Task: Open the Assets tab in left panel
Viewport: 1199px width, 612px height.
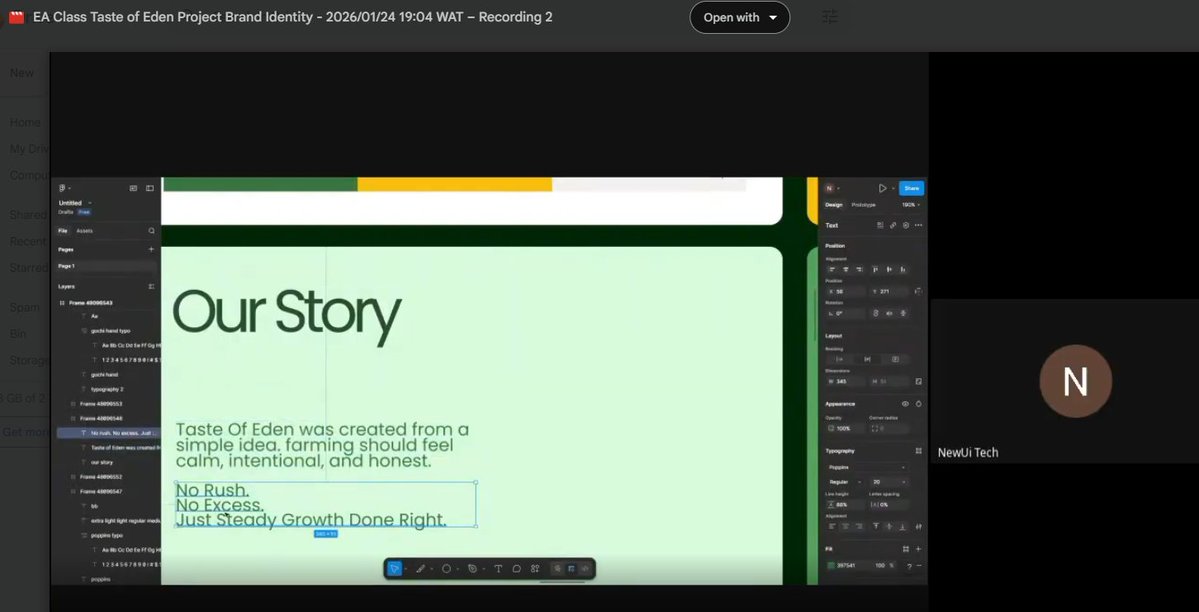Action: click(x=84, y=230)
